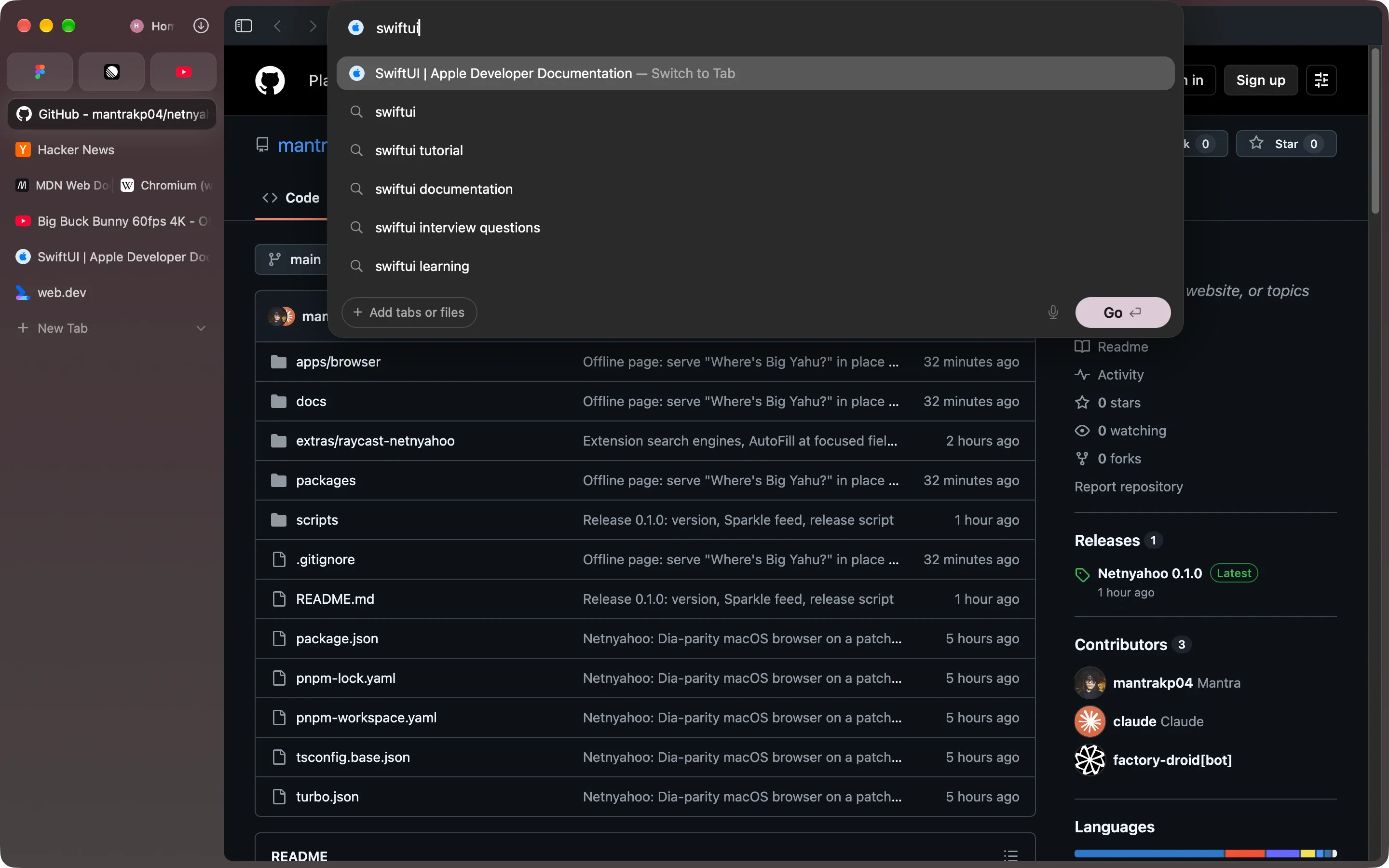Open the README.md file
1389x868 pixels.
[x=335, y=599]
